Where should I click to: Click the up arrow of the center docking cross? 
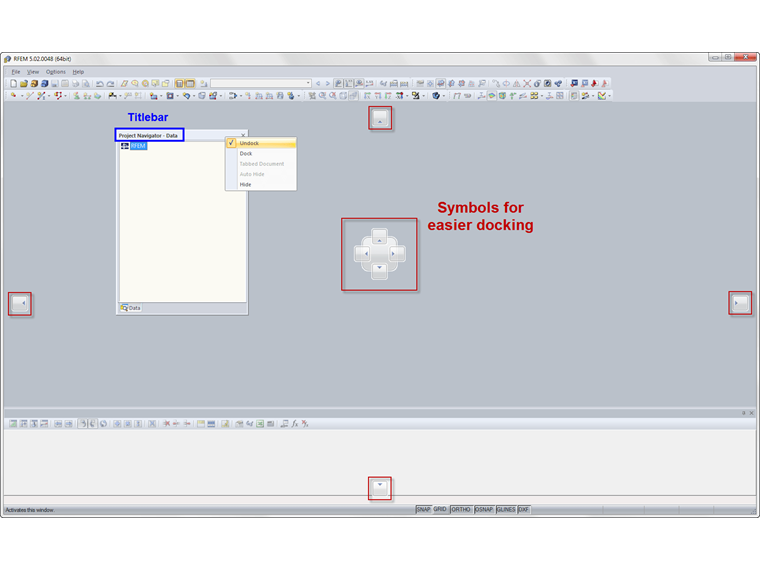pos(380,237)
